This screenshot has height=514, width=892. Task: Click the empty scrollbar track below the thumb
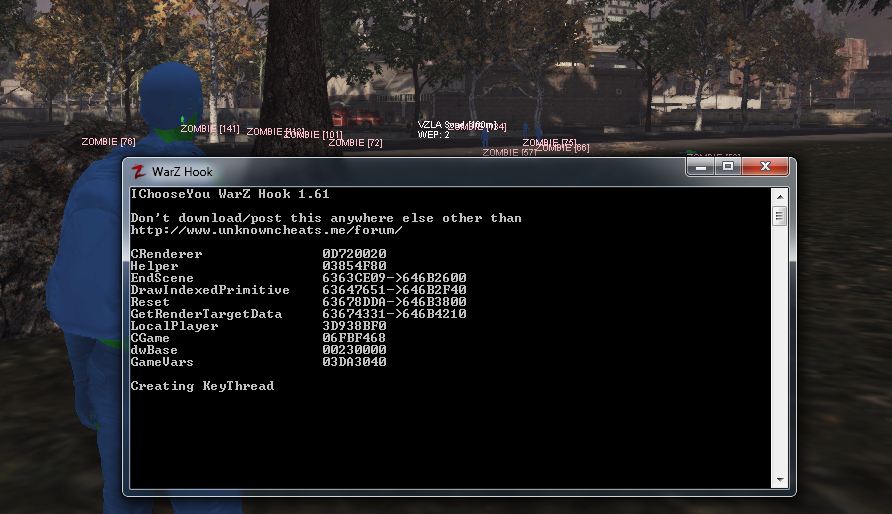point(780,350)
